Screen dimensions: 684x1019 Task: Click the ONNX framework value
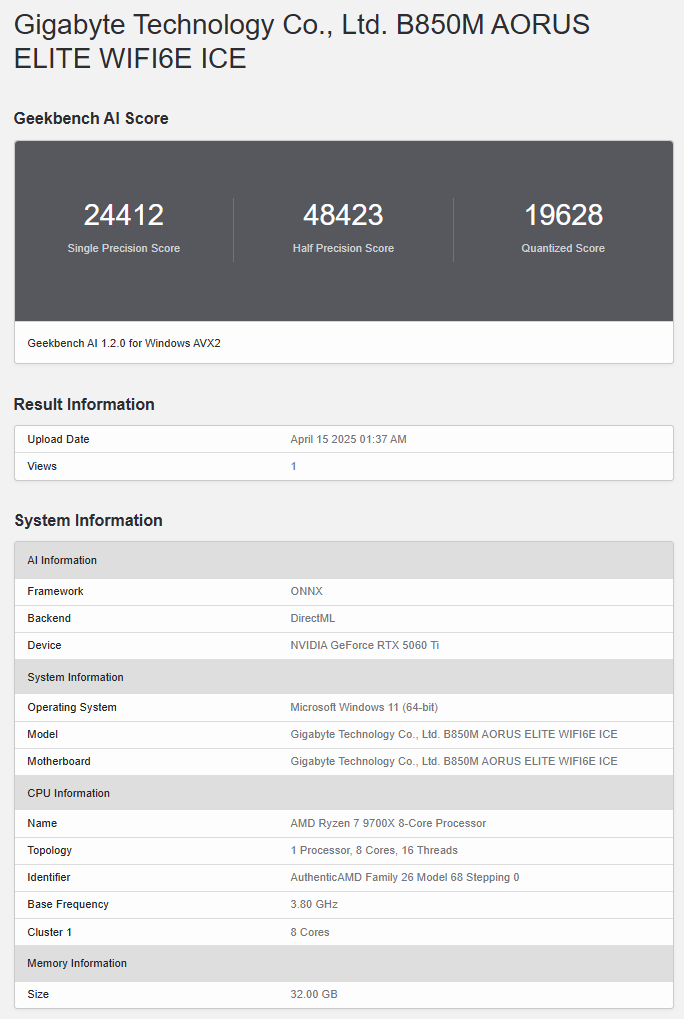coord(307,591)
